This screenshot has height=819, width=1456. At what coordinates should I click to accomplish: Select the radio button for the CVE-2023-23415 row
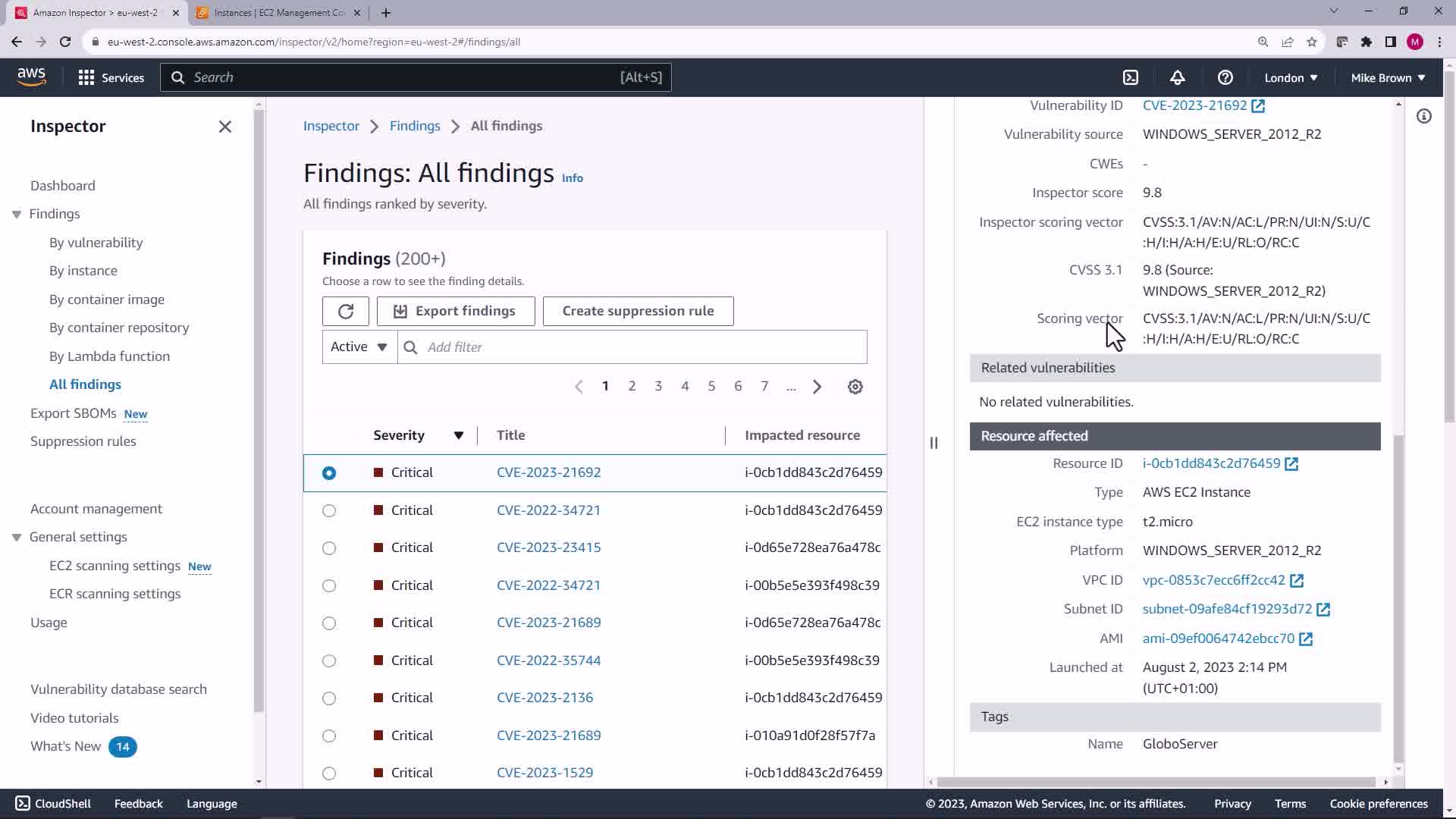[328, 548]
